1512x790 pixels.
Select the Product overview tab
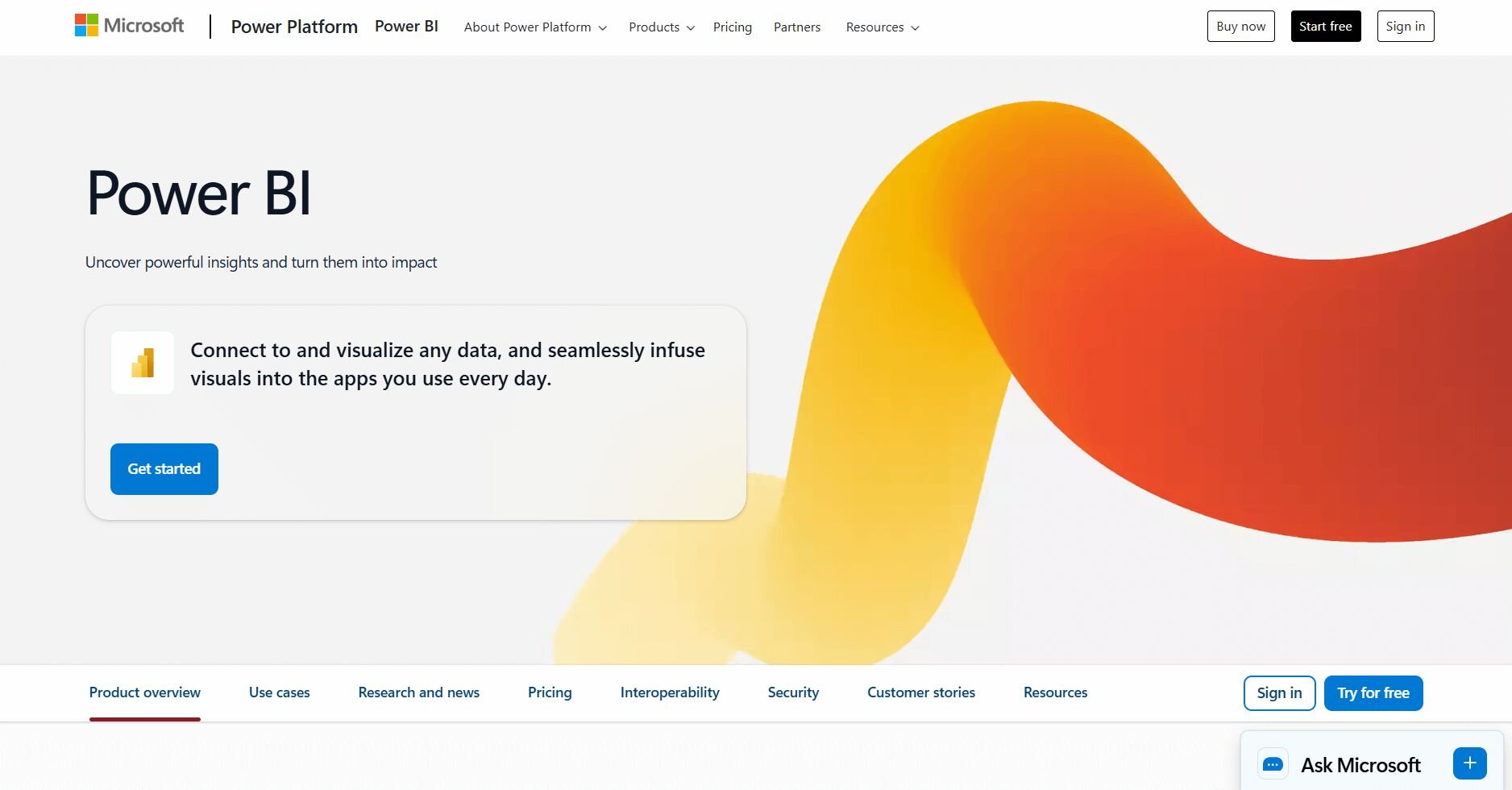145,692
